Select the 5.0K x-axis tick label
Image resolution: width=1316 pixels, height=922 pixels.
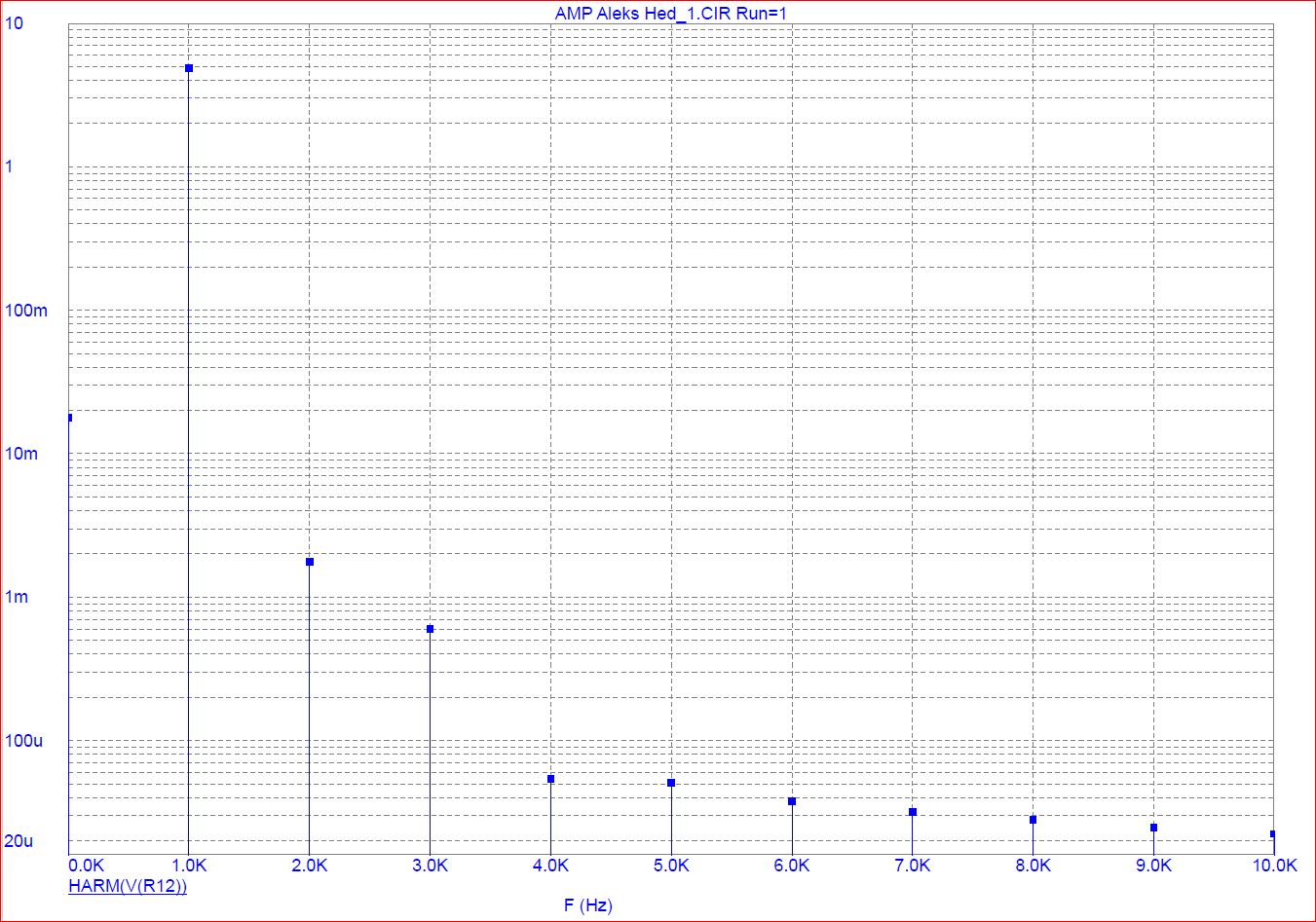[671, 866]
